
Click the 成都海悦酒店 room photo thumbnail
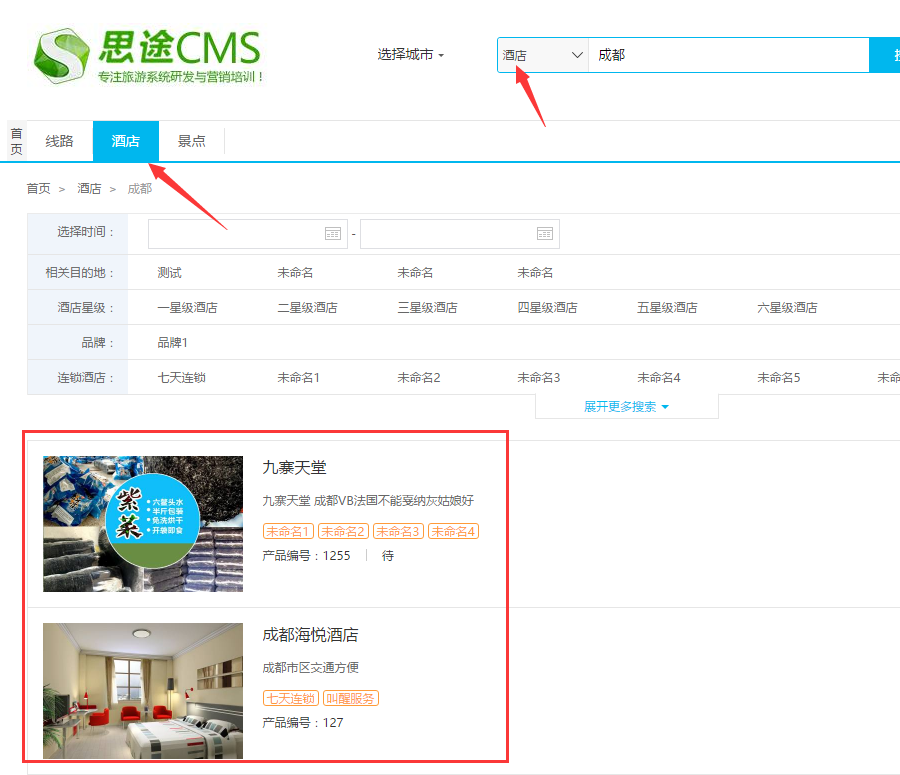tap(143, 690)
